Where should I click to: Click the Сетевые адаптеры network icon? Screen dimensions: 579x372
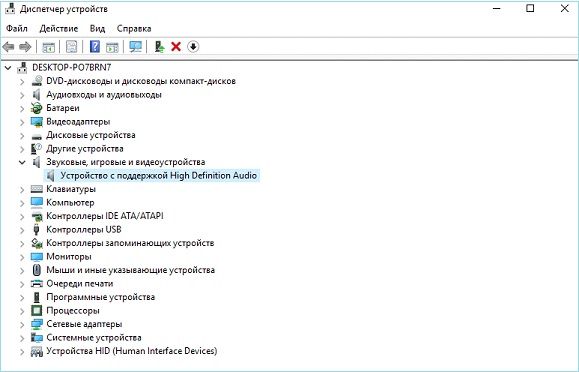point(37,324)
